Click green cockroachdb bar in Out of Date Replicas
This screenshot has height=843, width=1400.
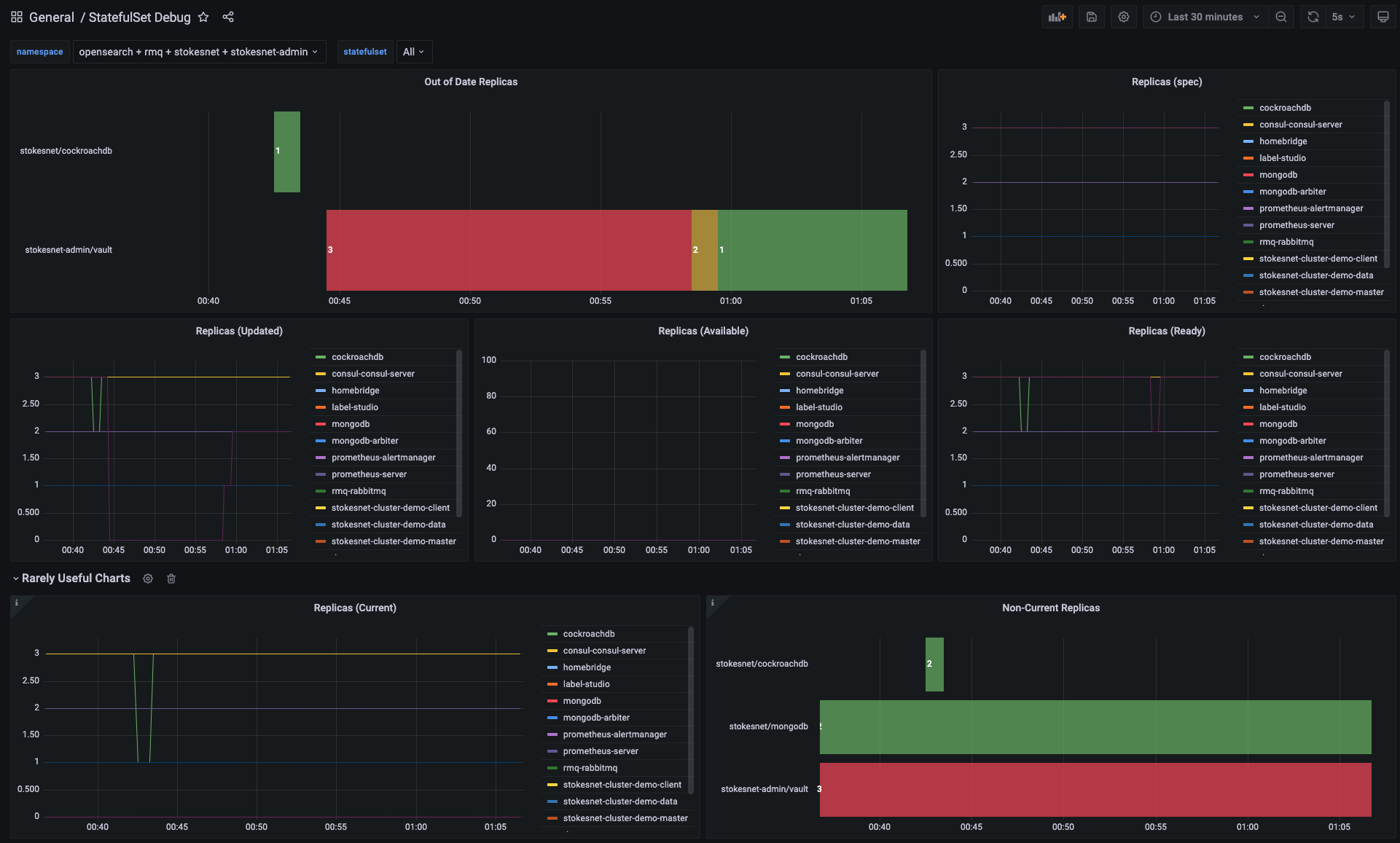[286, 152]
